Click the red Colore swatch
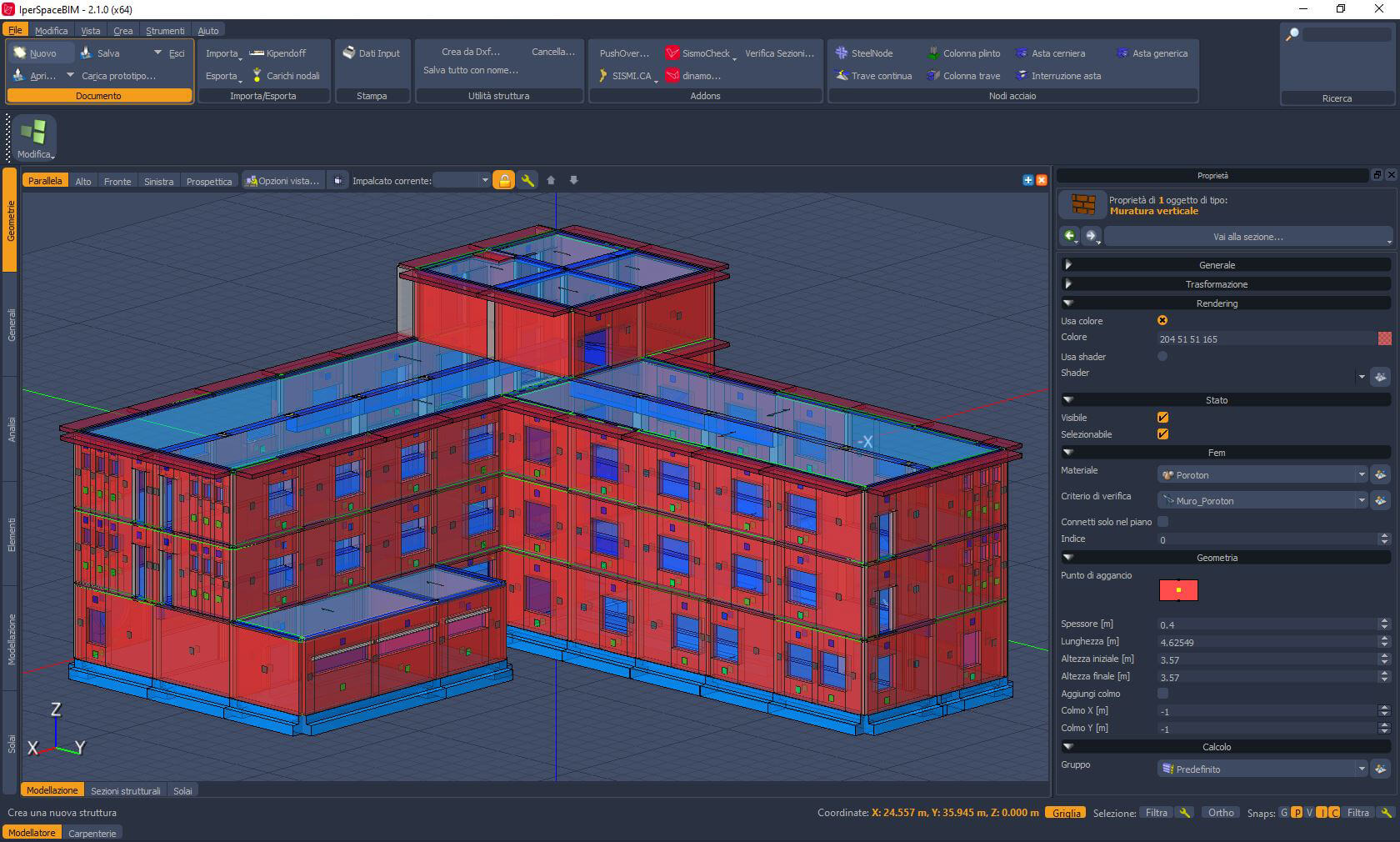1400x842 pixels. 1384,338
